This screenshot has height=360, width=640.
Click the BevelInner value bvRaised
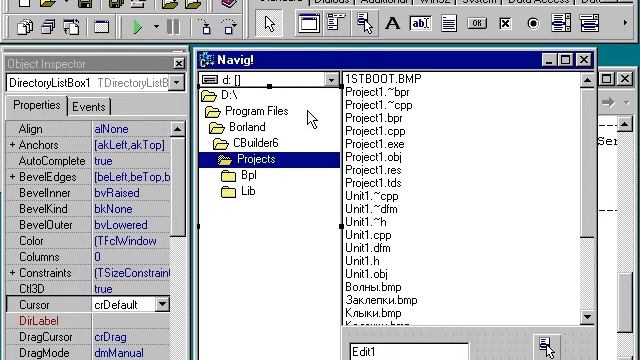[x=131, y=193]
